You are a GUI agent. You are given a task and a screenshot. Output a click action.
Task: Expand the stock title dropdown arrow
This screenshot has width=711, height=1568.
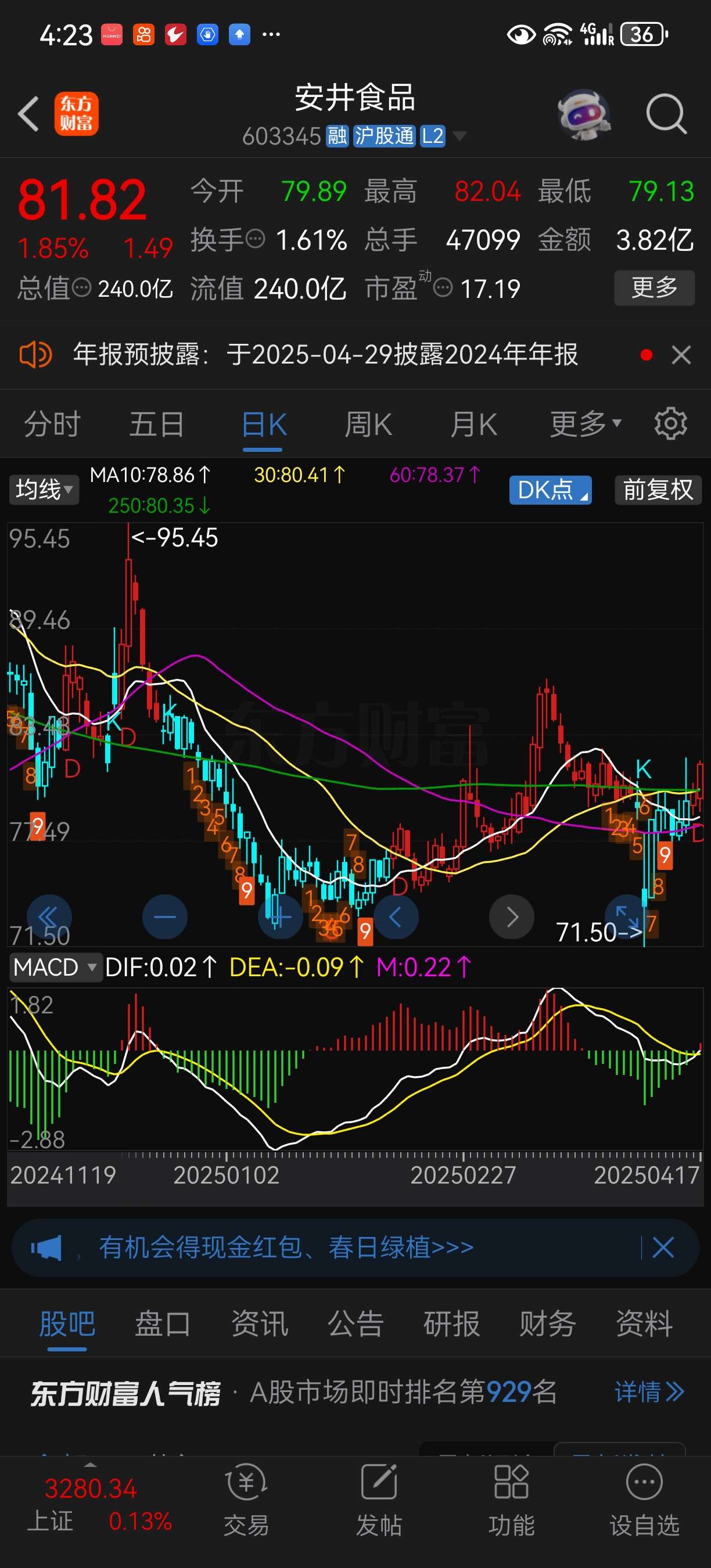click(x=459, y=136)
